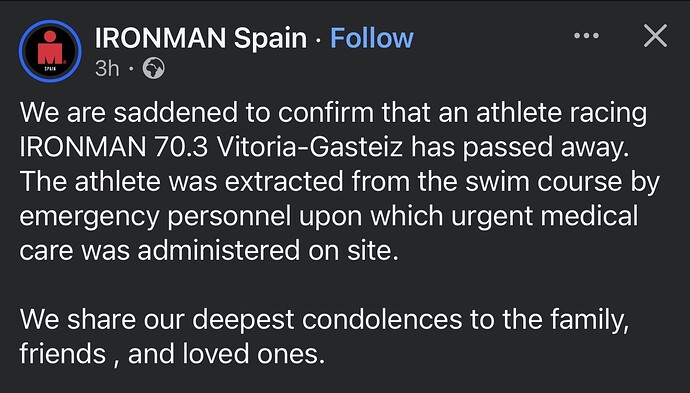Click the globe public audience icon

point(154,68)
